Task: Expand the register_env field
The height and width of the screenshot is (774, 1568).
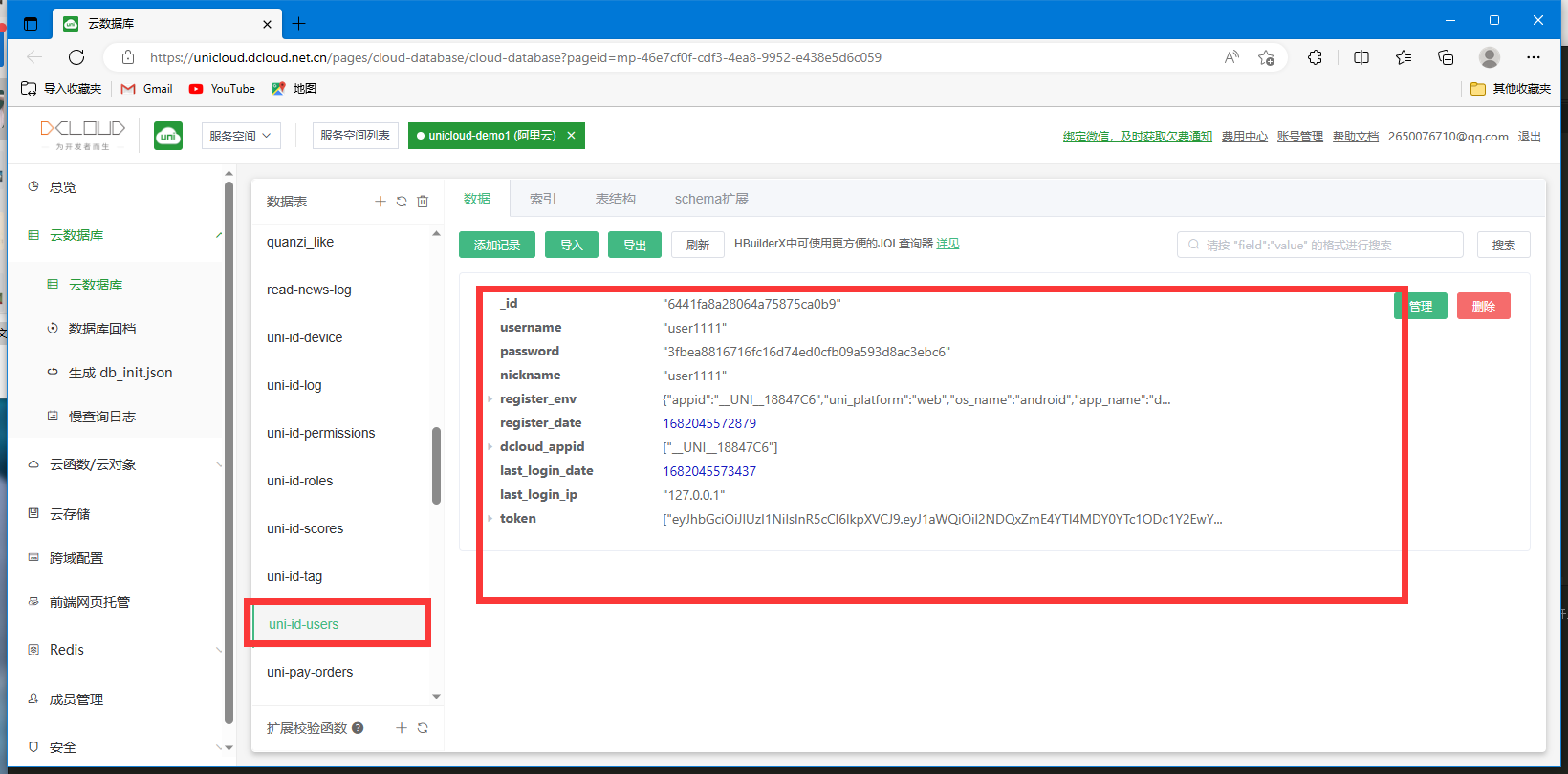Action: pos(490,399)
